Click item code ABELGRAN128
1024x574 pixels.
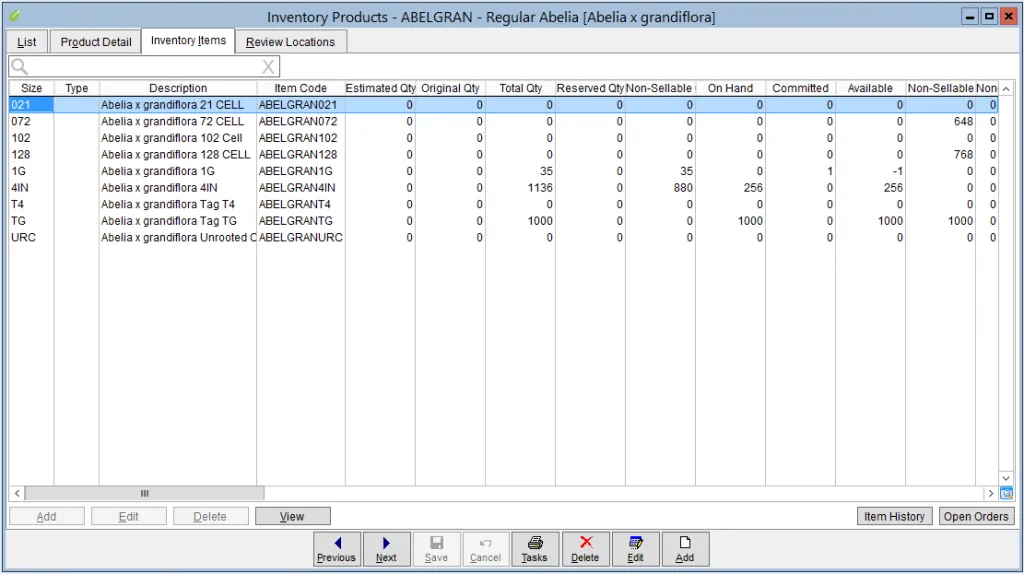(298, 155)
